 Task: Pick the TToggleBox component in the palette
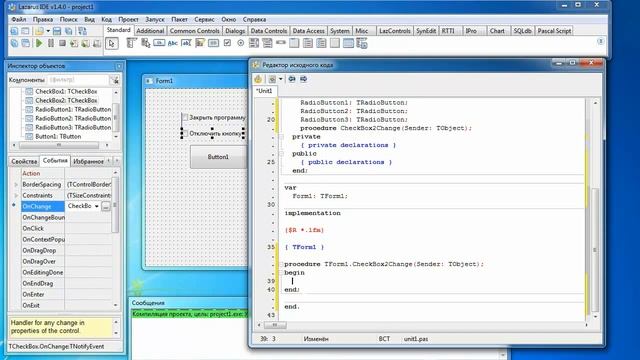point(213,43)
